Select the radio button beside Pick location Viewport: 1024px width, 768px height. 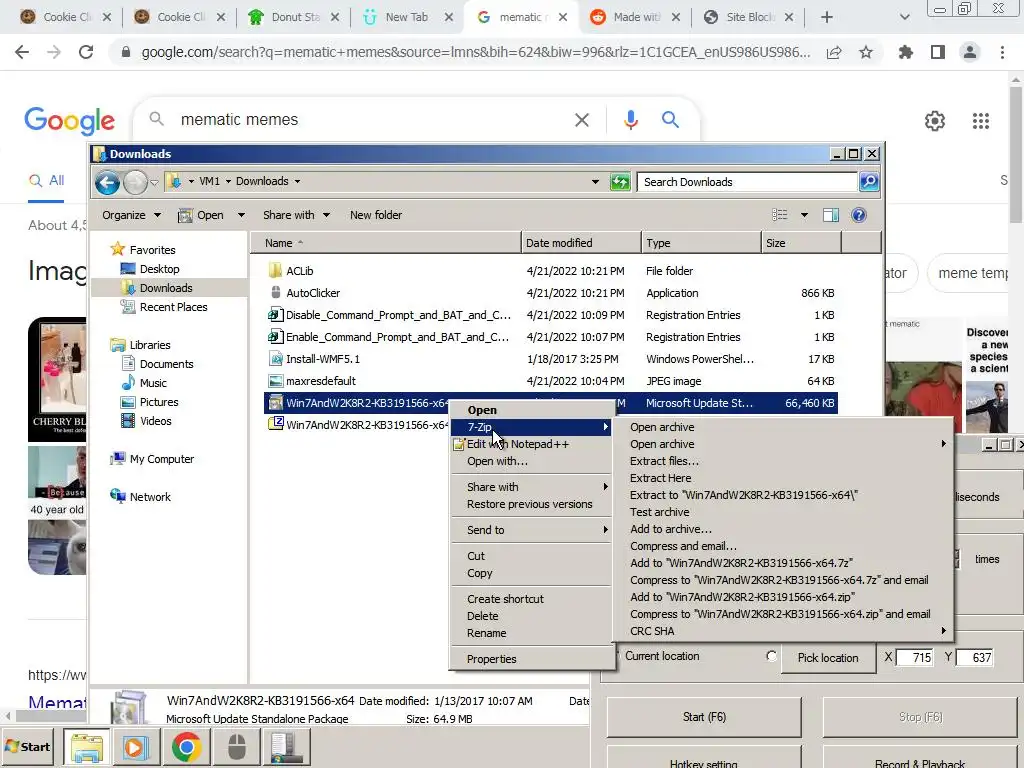[771, 656]
